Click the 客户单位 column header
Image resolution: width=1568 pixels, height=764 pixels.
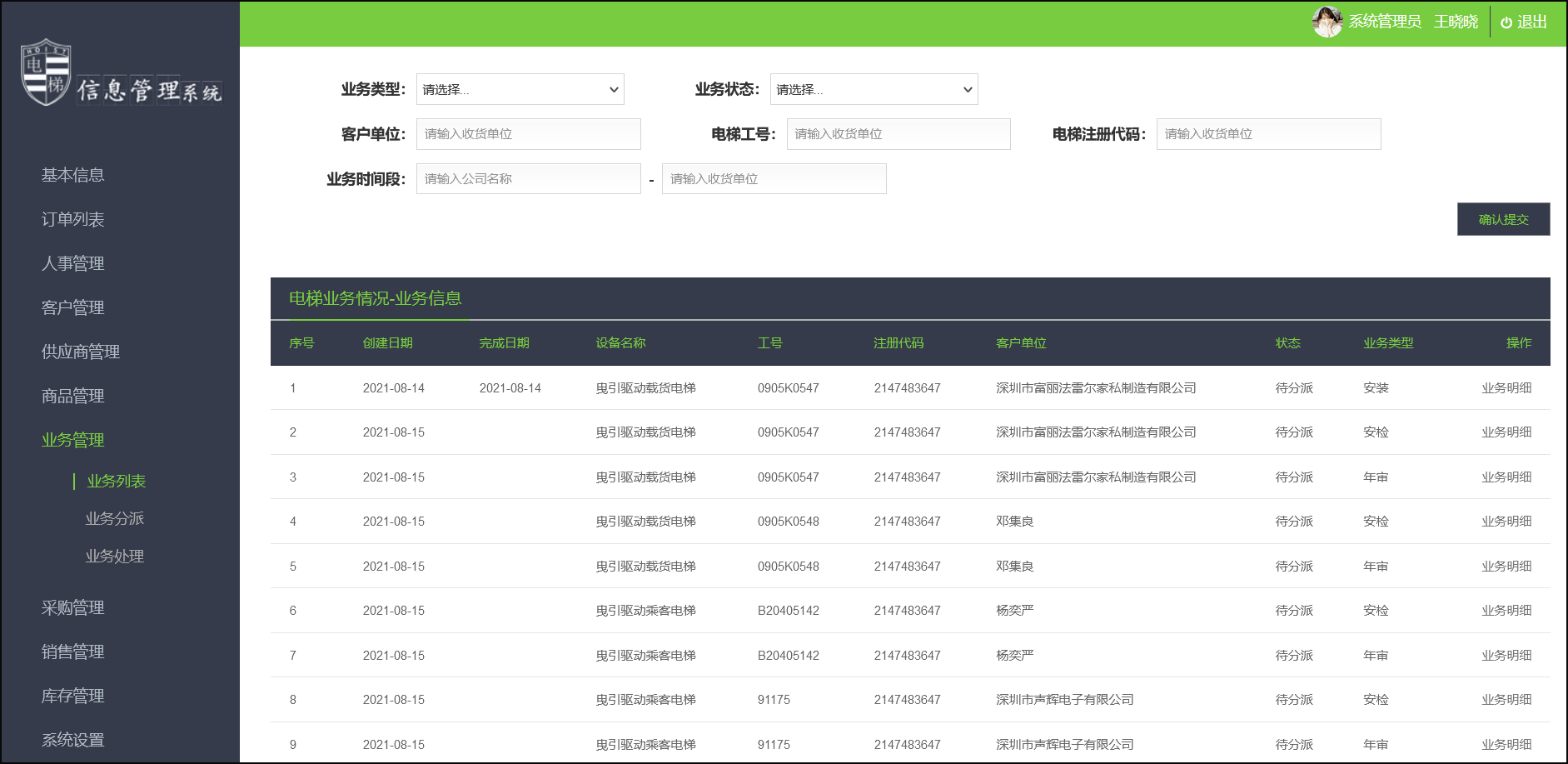pos(1022,343)
